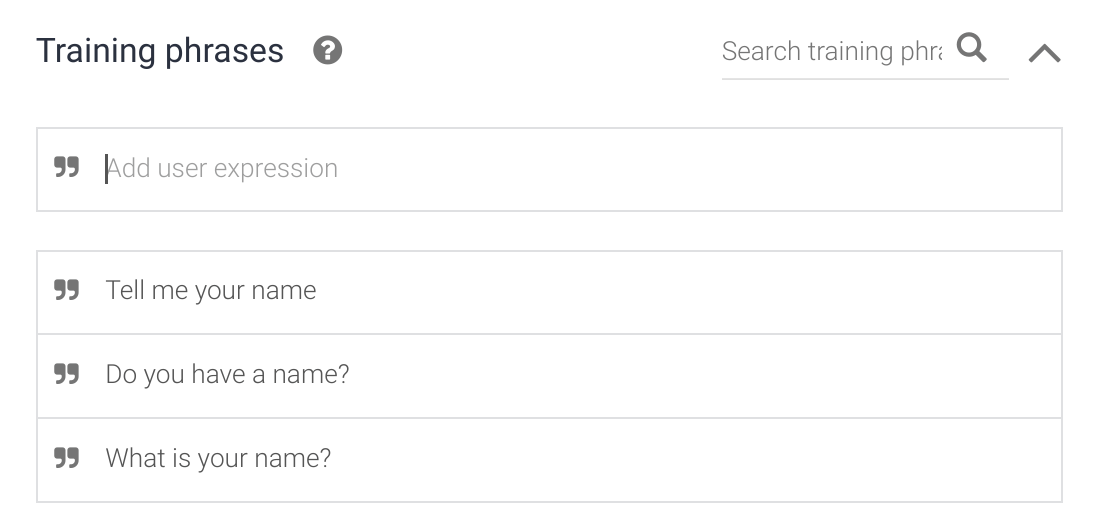Viewport: 1102px width, 525px height.
Task: Click the search magnifier icon
Action: coord(971,48)
